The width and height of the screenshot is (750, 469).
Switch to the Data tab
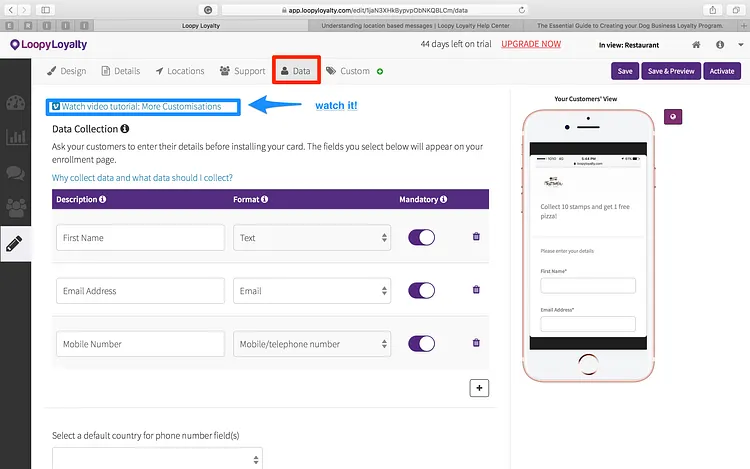click(296, 71)
